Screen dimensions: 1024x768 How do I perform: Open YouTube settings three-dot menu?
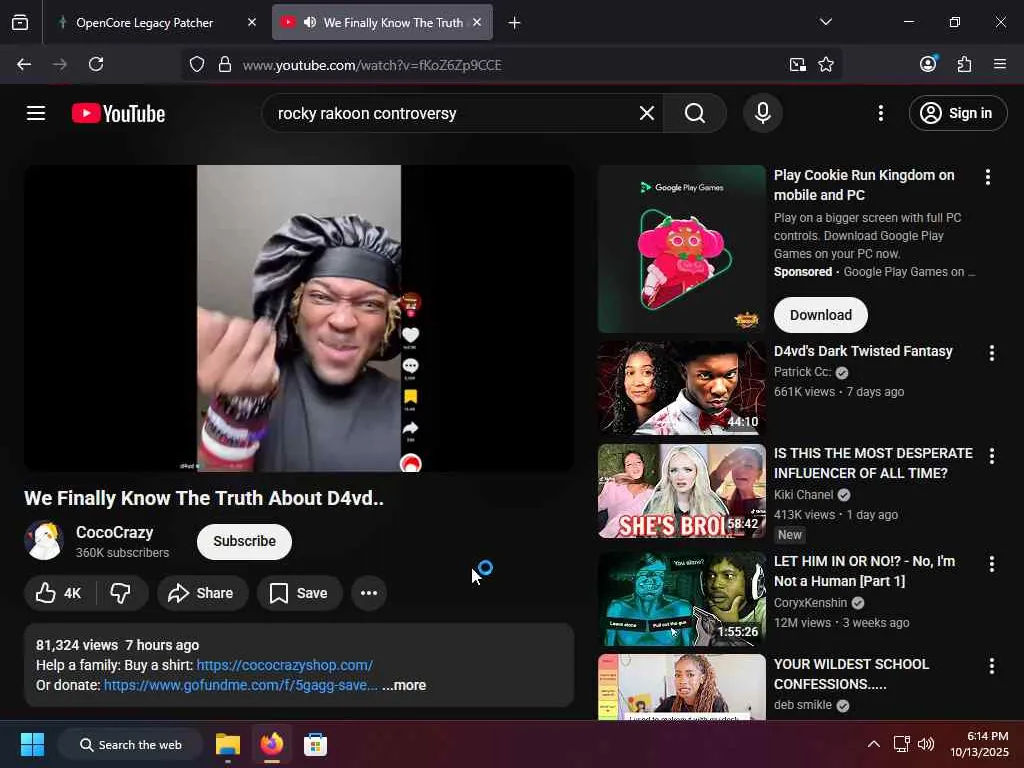[x=880, y=113]
